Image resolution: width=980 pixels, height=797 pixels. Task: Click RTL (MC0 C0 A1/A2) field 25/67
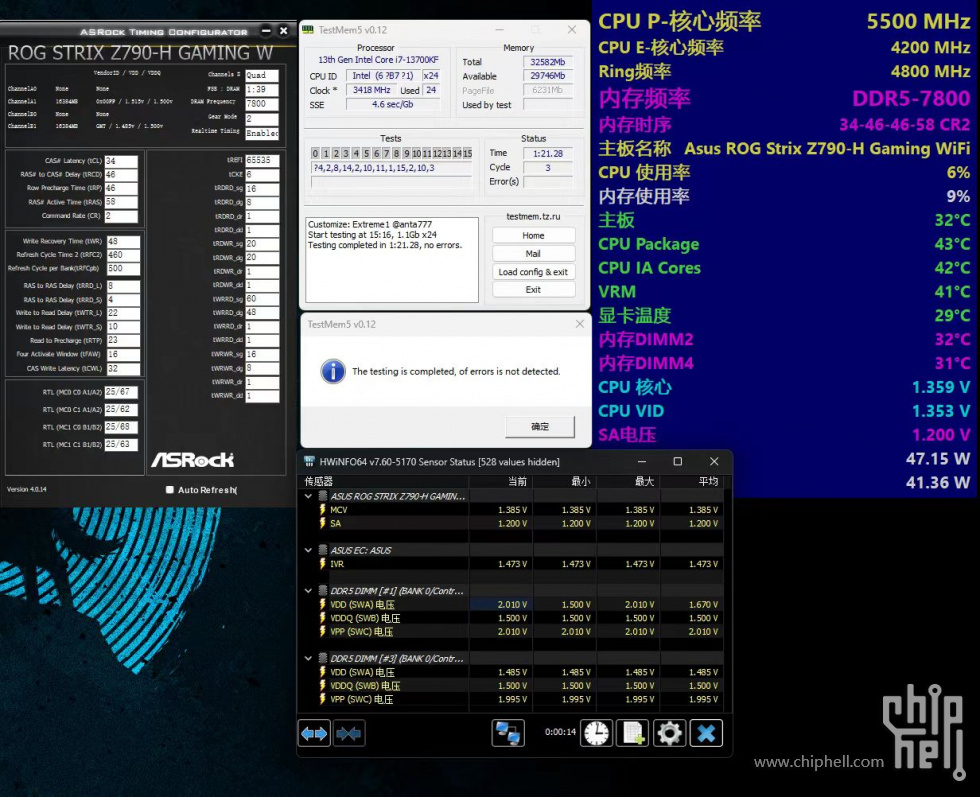pos(121,392)
